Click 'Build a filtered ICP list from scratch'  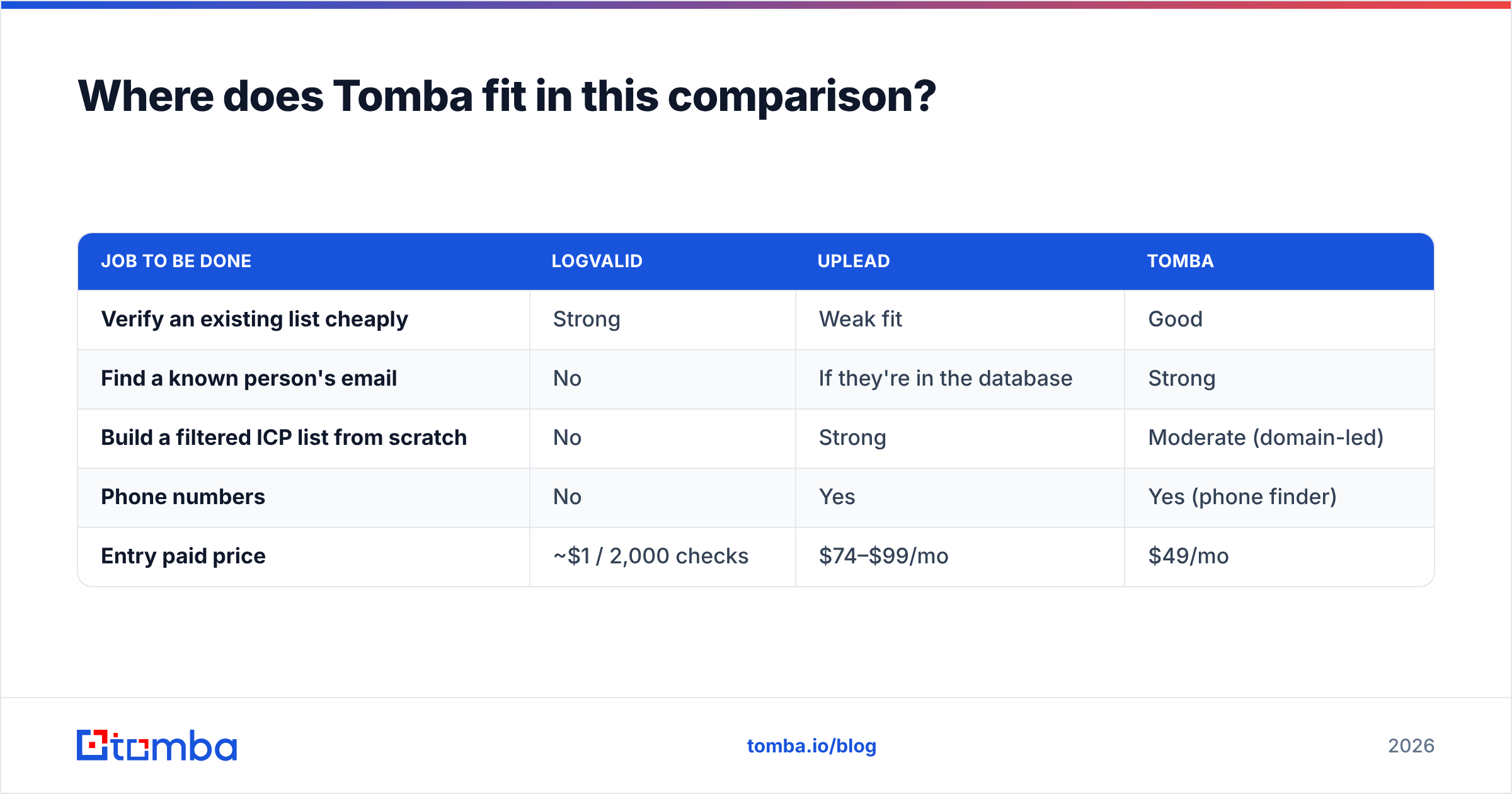click(x=284, y=438)
